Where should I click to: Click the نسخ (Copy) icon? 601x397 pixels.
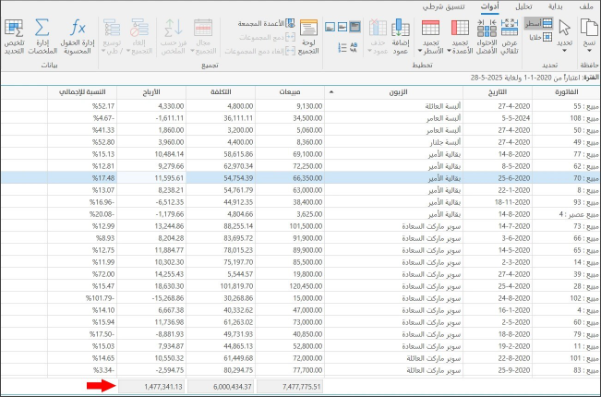(x=590, y=28)
